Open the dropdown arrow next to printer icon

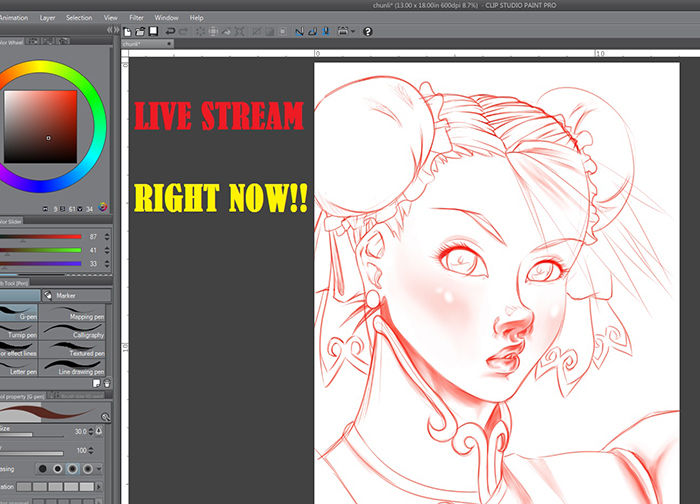pyautogui.click(x=353, y=32)
